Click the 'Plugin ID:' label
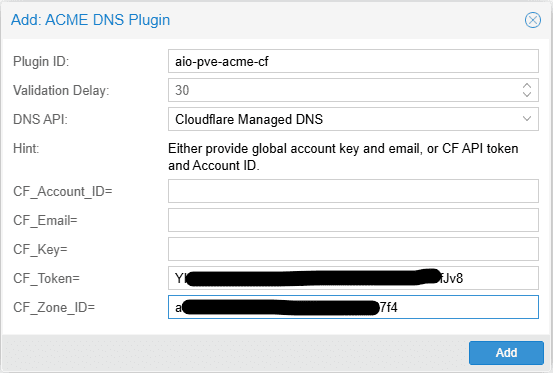Image resolution: width=553 pixels, height=373 pixels. (x=41, y=61)
